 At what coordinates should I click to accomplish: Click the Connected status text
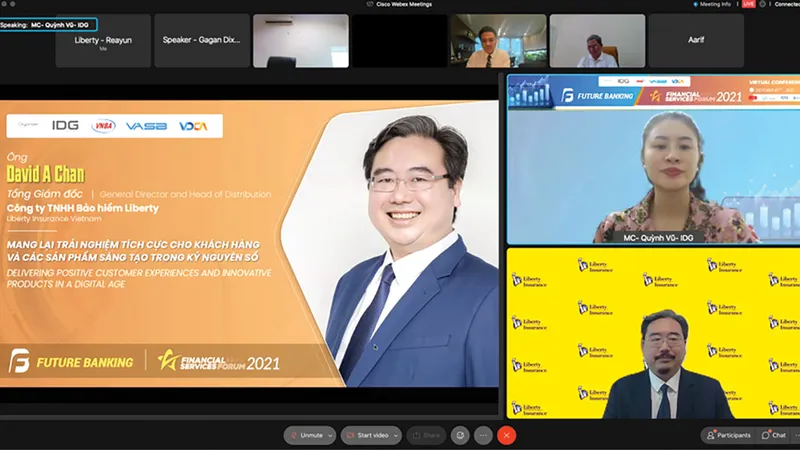[x=787, y=4]
